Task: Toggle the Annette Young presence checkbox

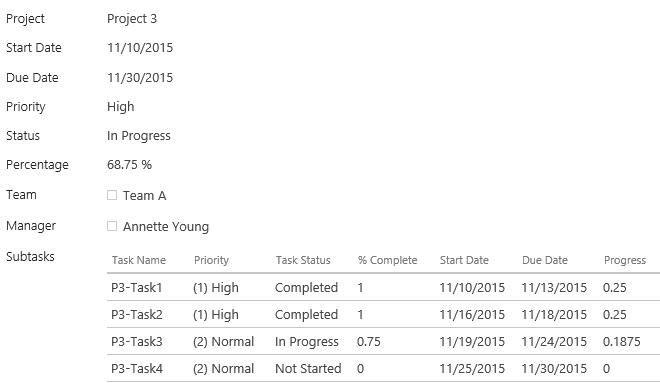Action: click(x=112, y=226)
